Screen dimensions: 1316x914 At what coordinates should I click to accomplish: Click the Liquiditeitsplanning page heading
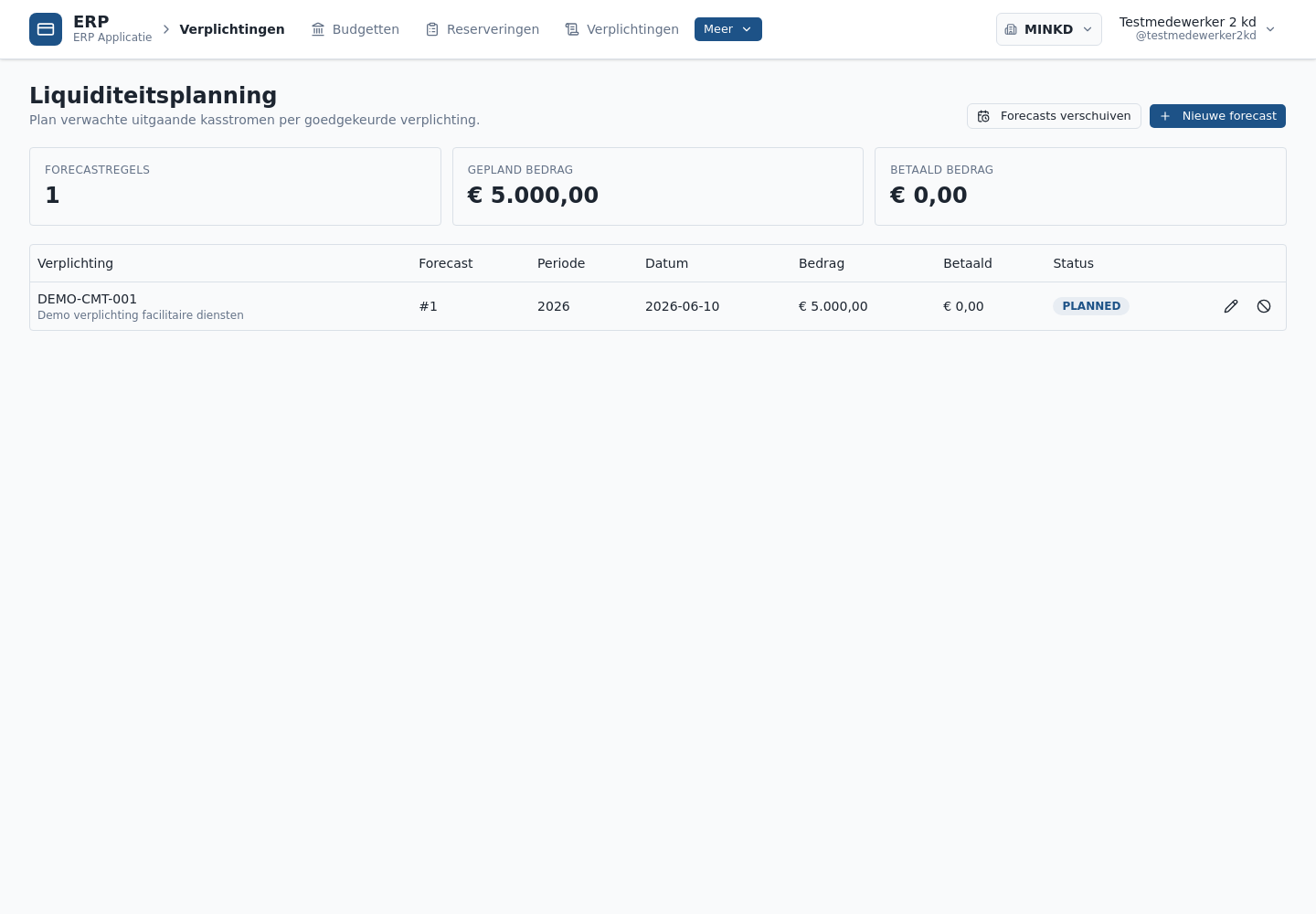click(x=153, y=96)
